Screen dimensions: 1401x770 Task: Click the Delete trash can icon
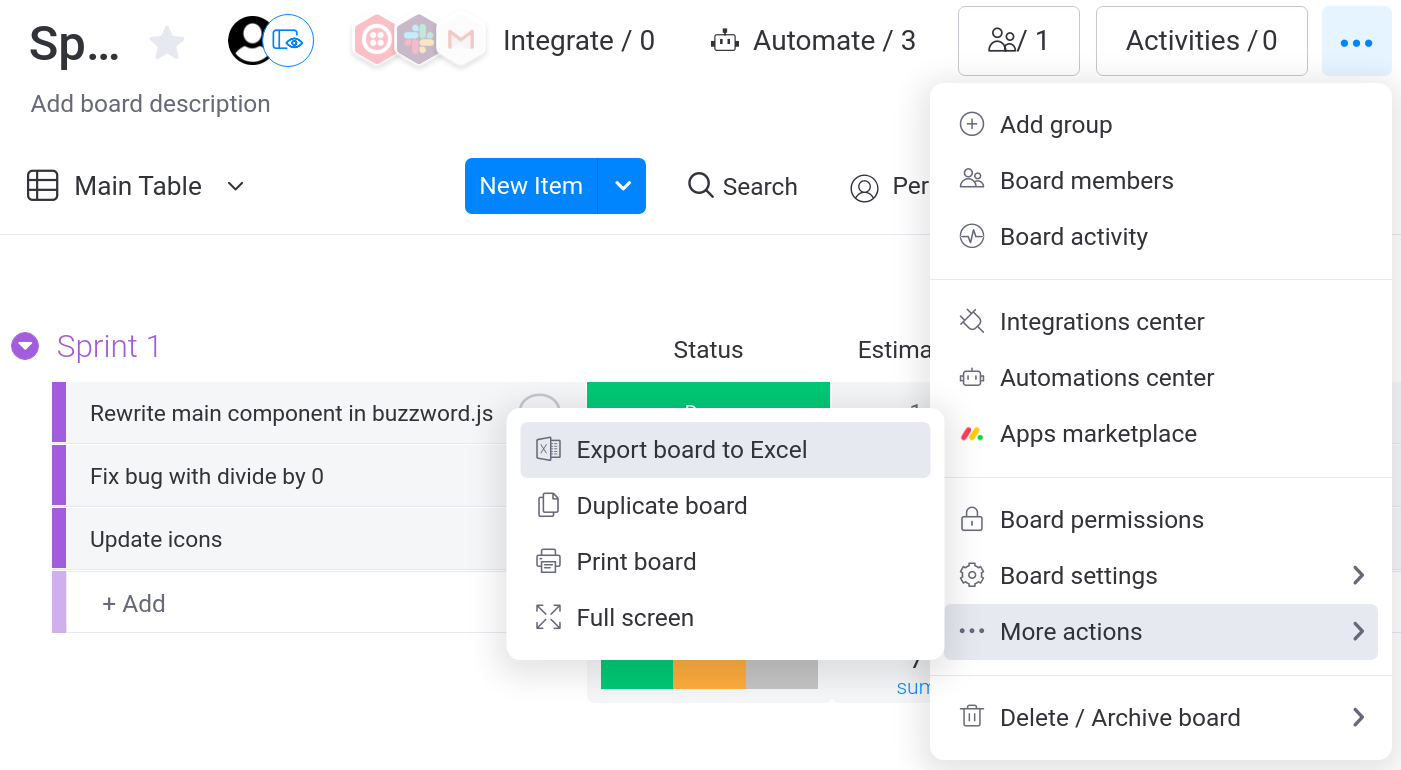tap(972, 717)
